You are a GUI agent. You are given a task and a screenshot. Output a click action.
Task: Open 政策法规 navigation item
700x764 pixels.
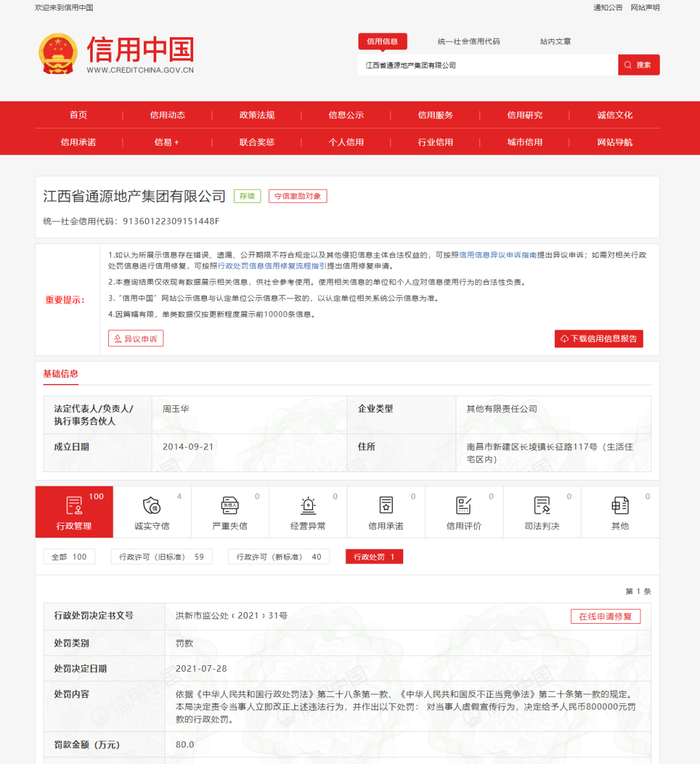[257, 115]
